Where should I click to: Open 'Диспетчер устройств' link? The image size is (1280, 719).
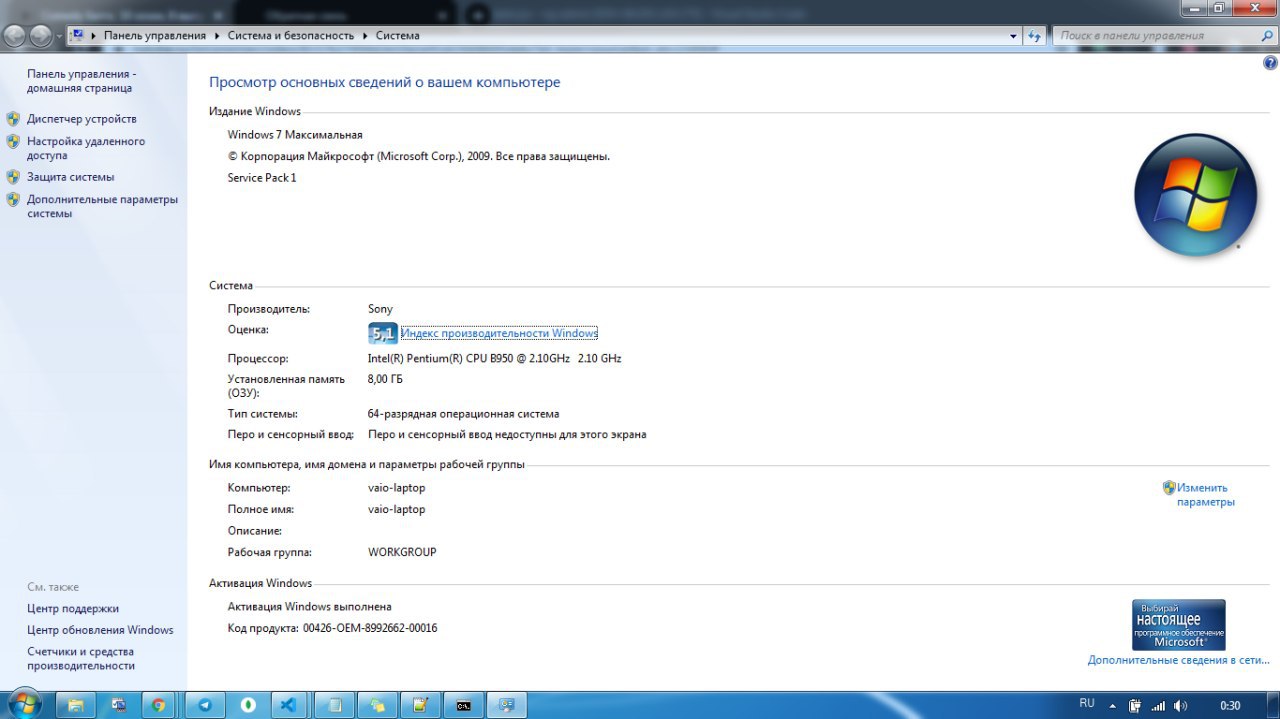pos(82,119)
